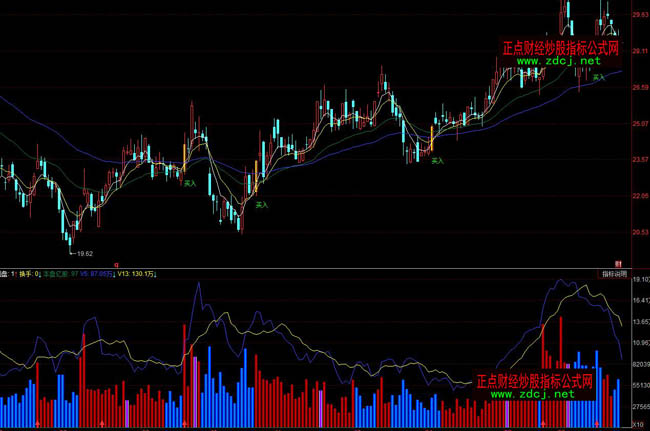Image resolution: width=650 pixels, height=431 pixels.
Task: Click the 19.62 lowest price label
Action: pos(84,253)
